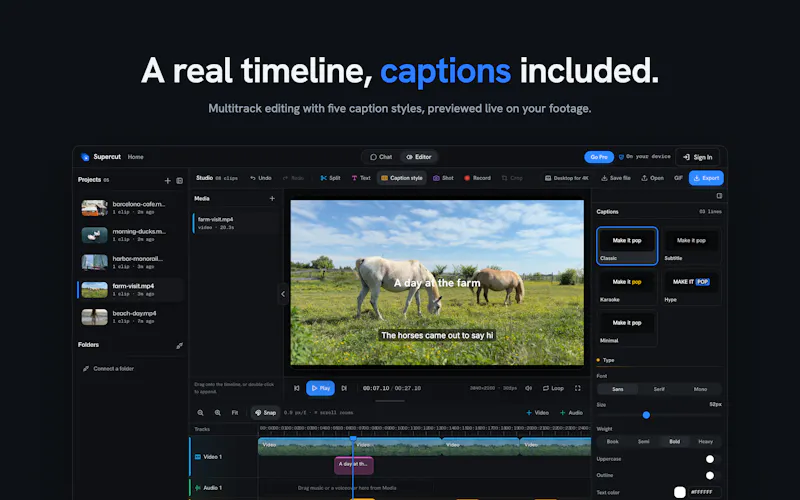Click the Audio 1 track icon
This screenshot has width=800, height=500.
pos(198,488)
